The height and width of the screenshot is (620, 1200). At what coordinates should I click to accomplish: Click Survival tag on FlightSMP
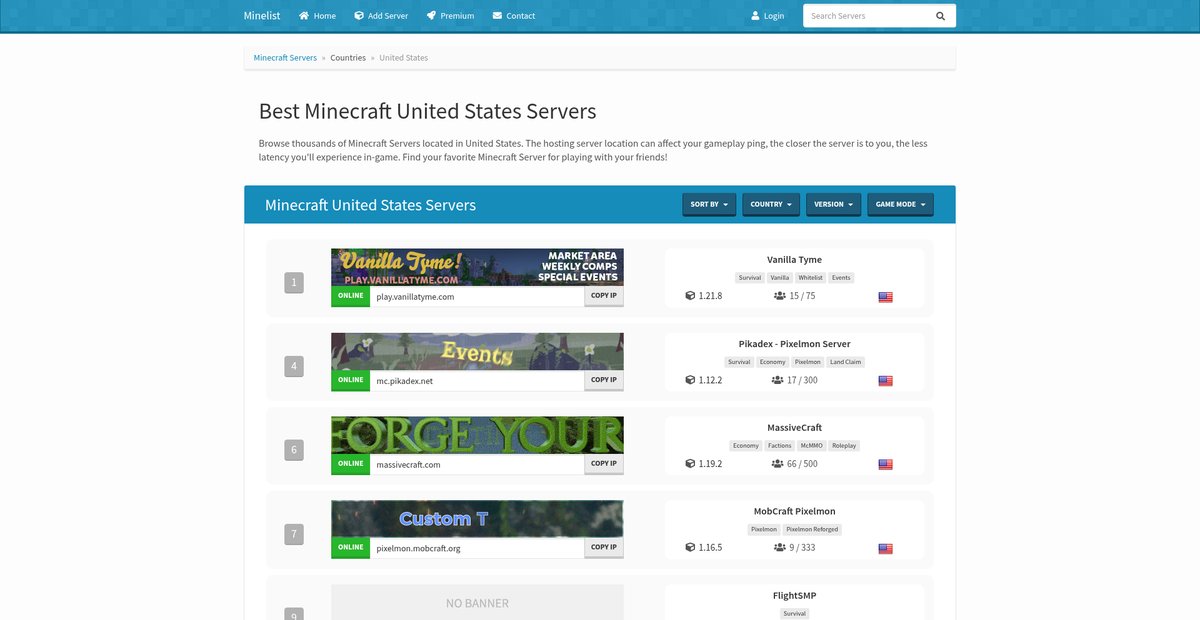click(x=794, y=614)
